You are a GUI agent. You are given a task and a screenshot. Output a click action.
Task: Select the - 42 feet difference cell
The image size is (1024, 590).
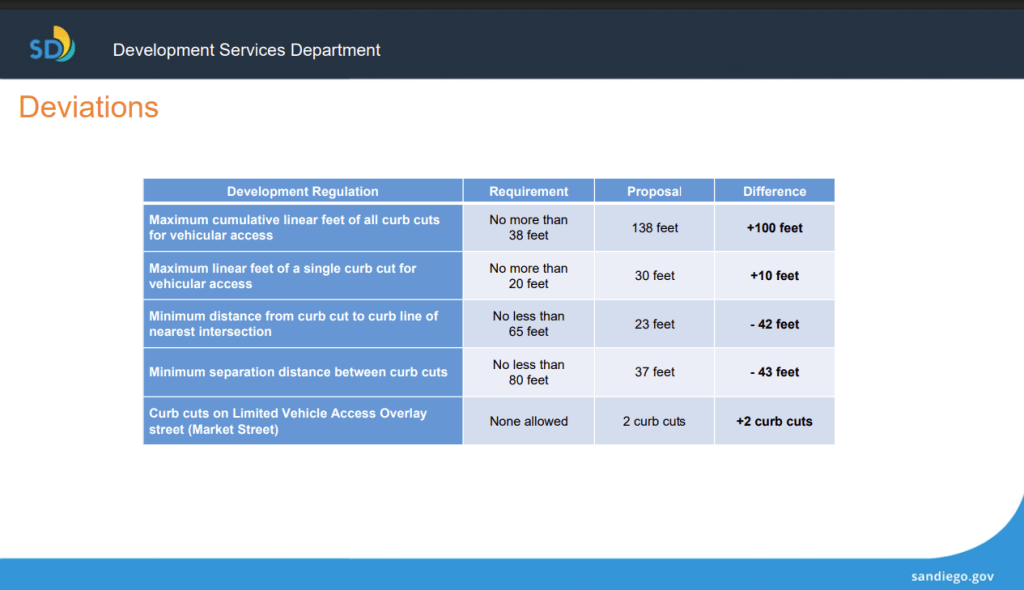(775, 324)
